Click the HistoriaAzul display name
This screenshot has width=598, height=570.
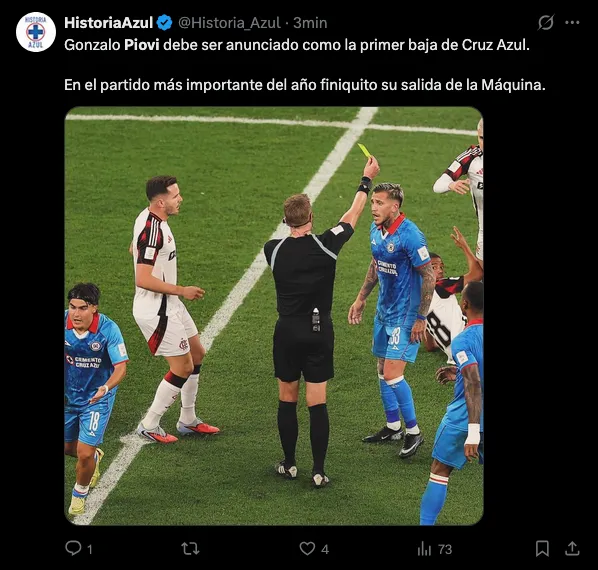109,23
